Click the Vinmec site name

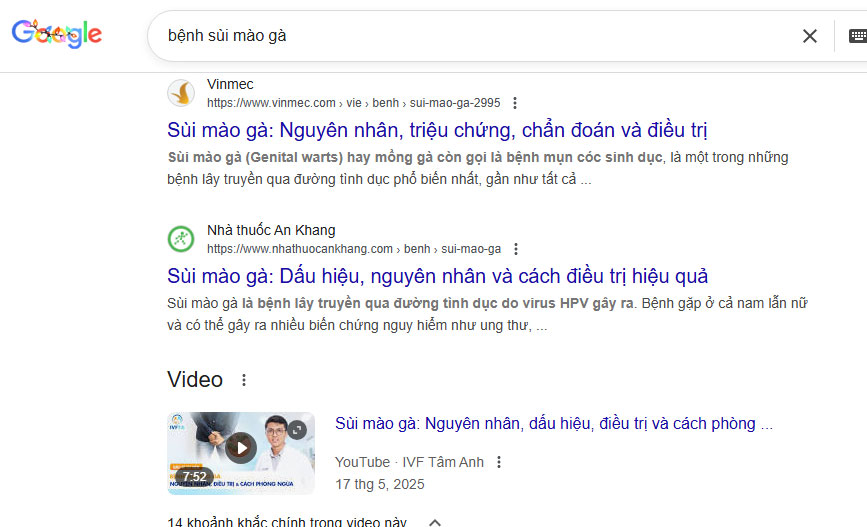[x=231, y=84]
